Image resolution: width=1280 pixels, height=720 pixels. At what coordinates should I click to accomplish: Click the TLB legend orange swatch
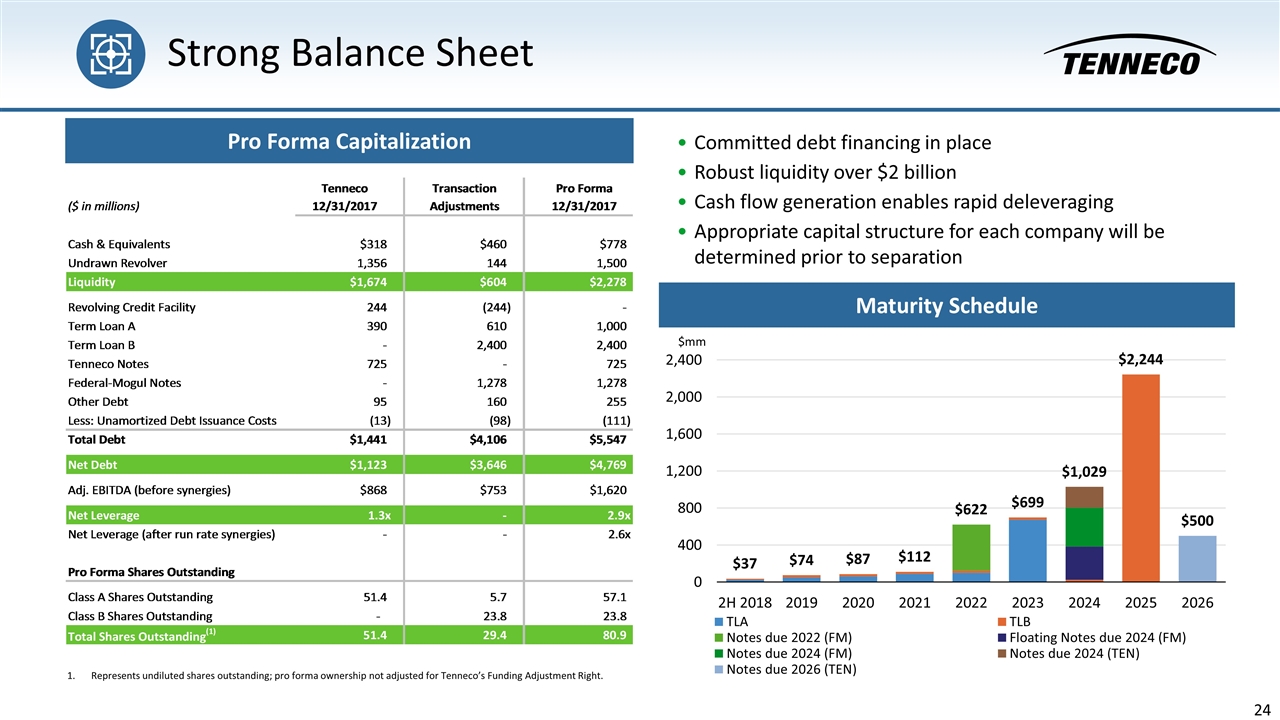tap(1002, 621)
